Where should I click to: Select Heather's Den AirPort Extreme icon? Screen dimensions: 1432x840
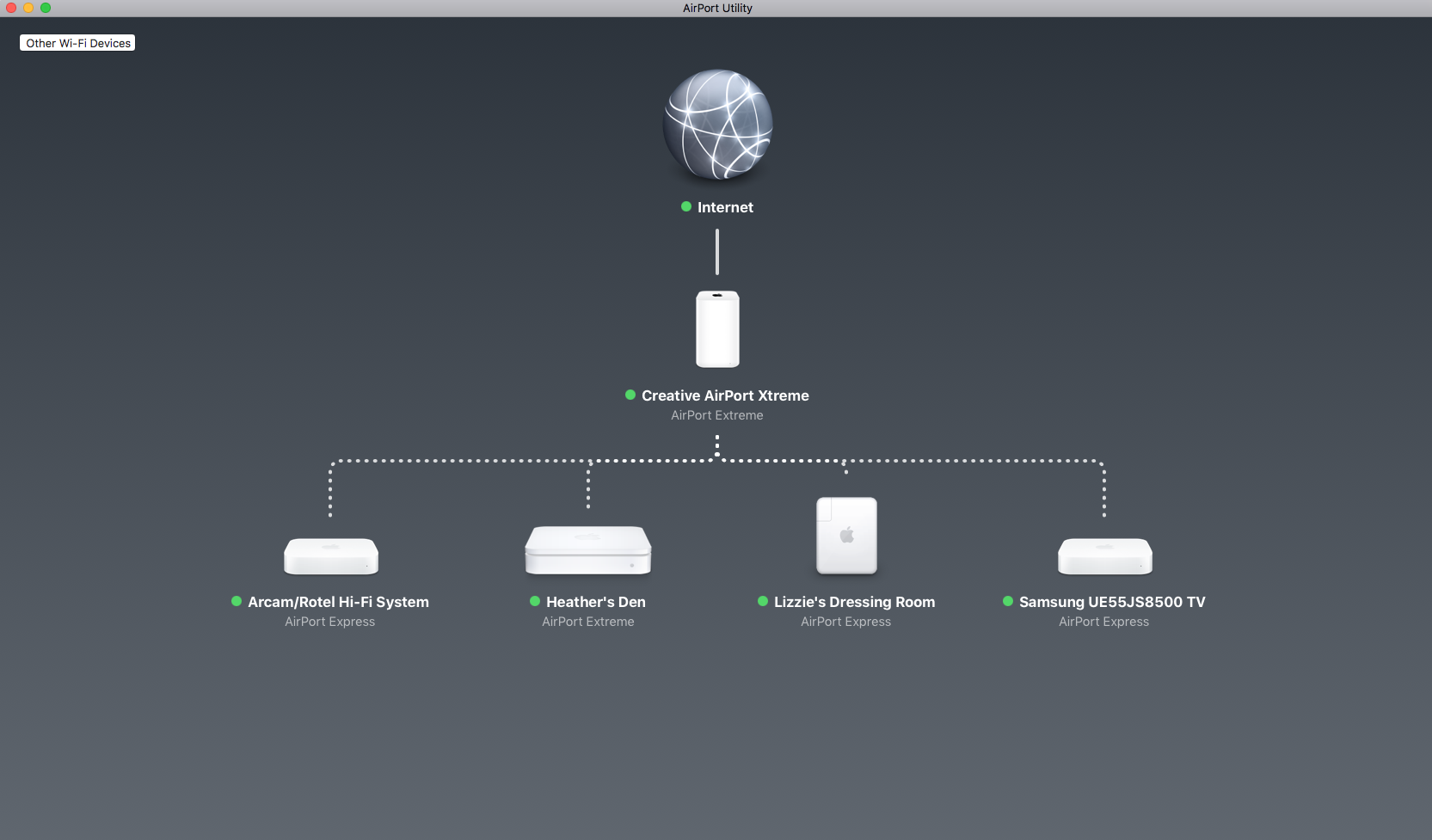(588, 550)
